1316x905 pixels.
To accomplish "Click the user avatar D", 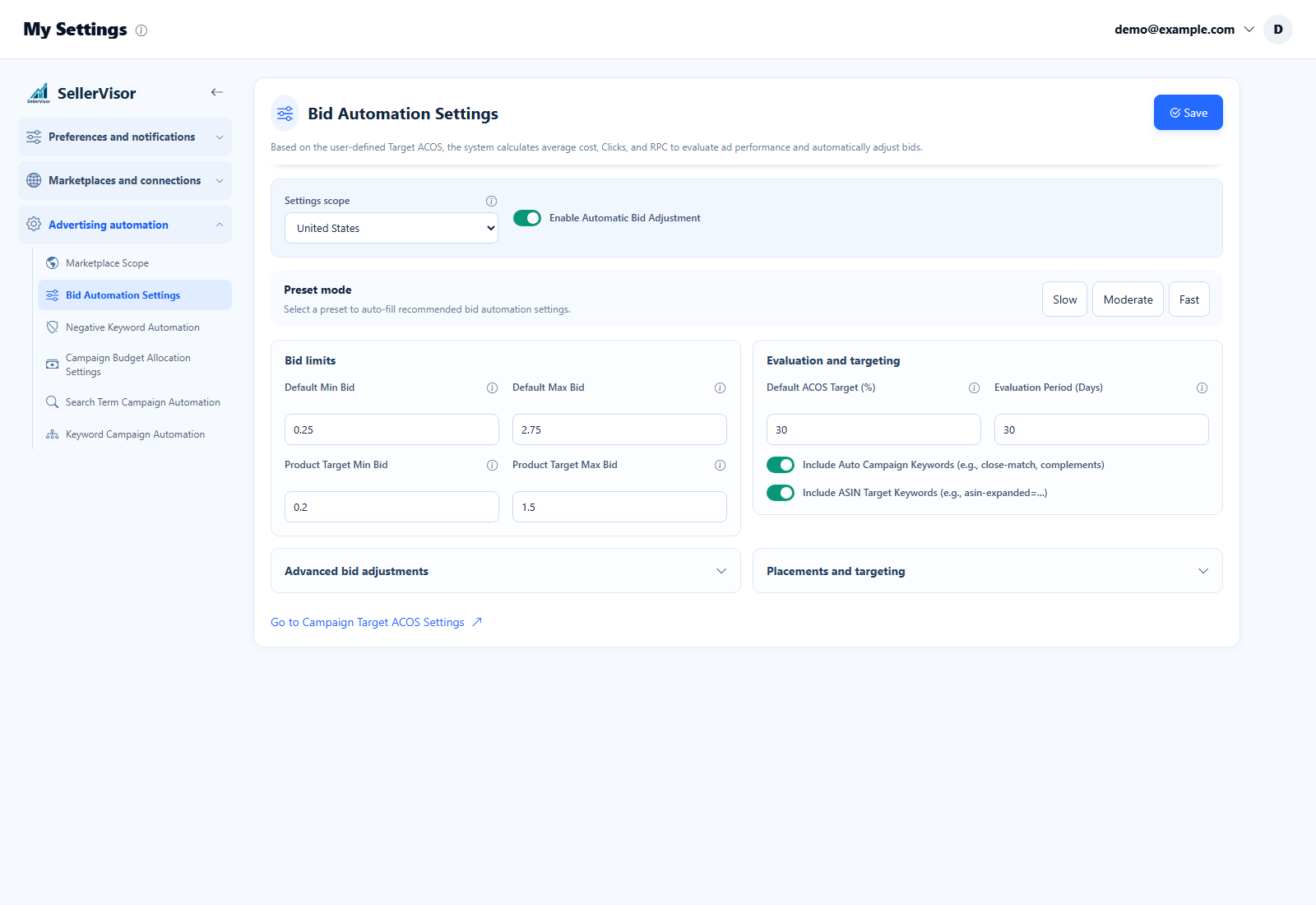I will click(x=1278, y=30).
